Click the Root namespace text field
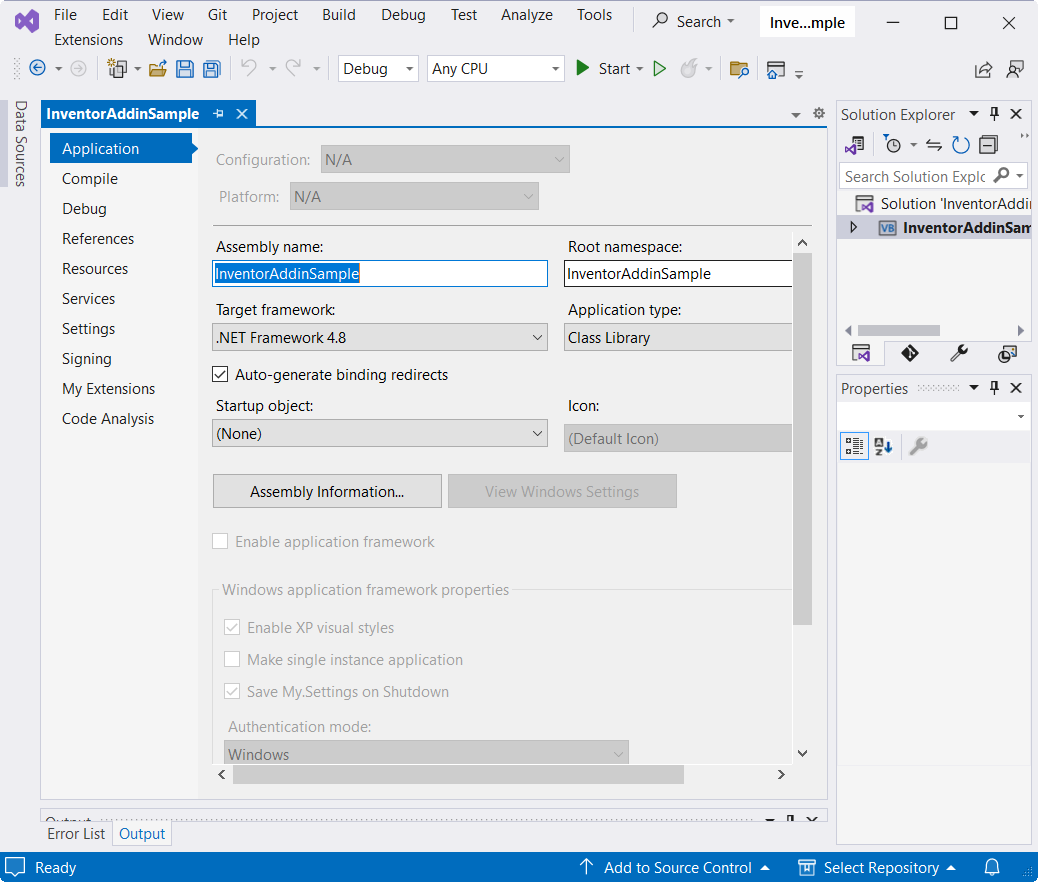The height and width of the screenshot is (882, 1038). [x=678, y=273]
